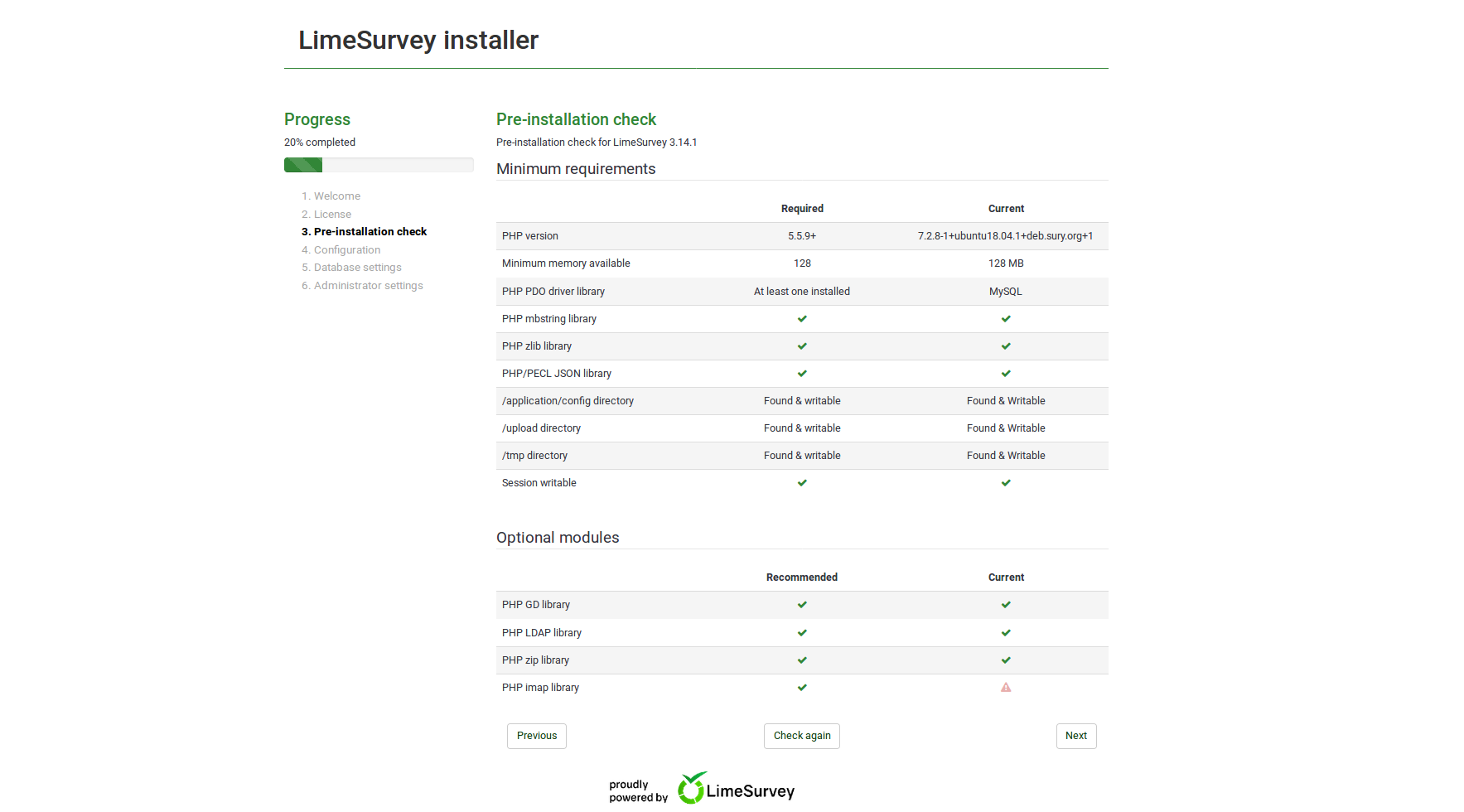This screenshot has height=812, width=1464.
Task: Click the PHP imap library warning icon
Action: click(x=1006, y=688)
